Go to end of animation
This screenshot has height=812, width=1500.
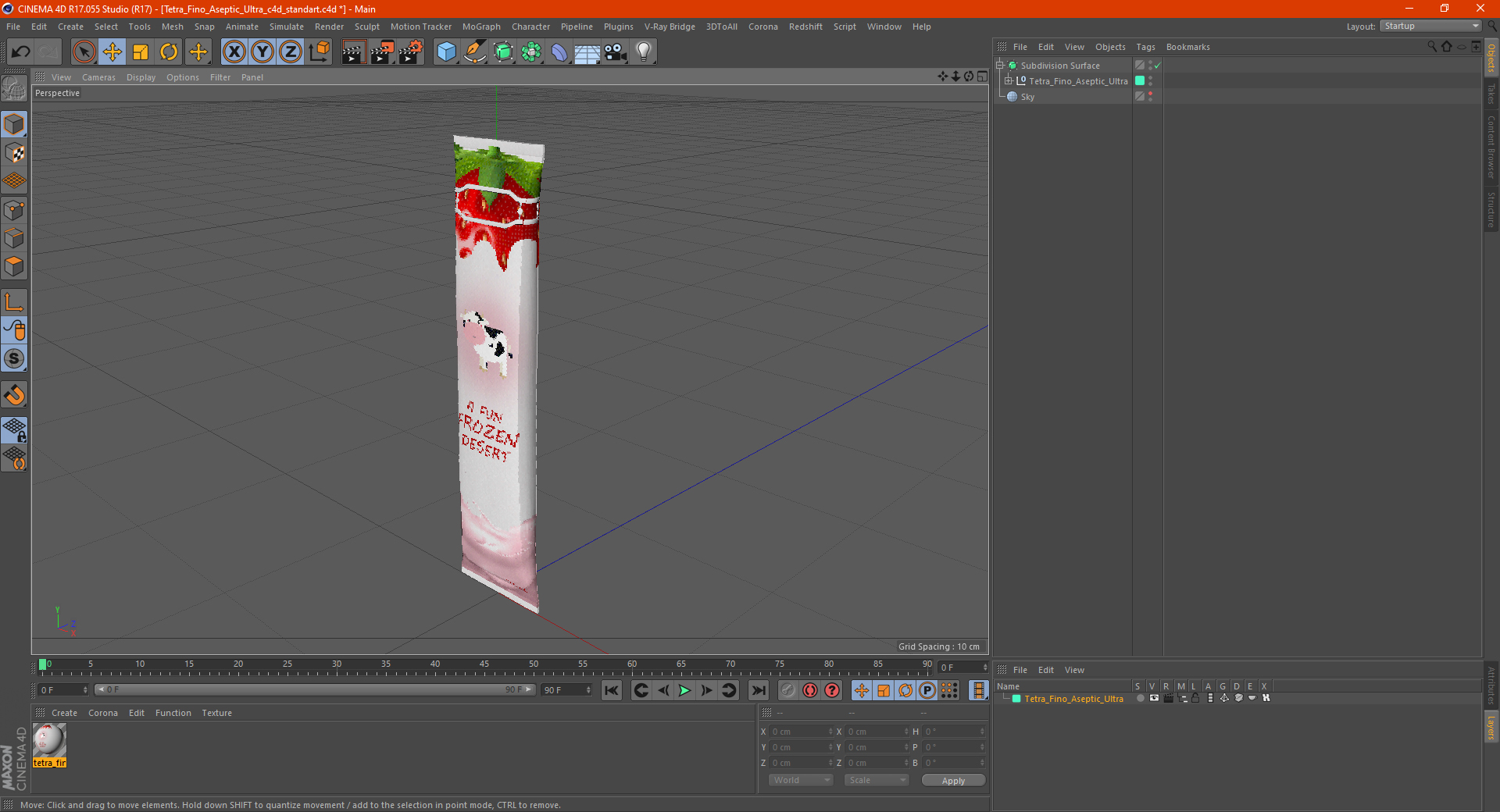[x=758, y=690]
